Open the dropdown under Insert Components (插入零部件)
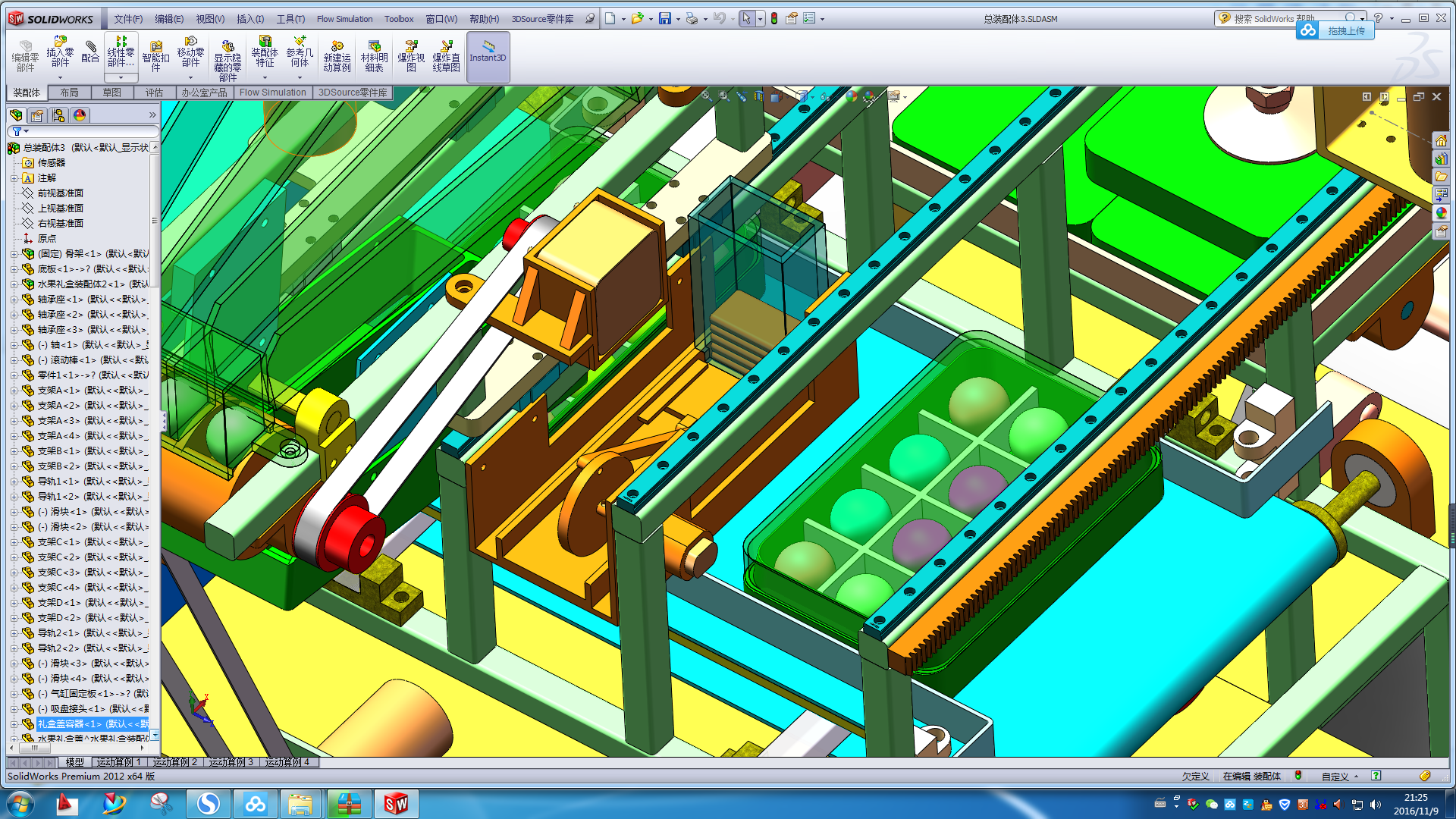This screenshot has height=819, width=1456. [60, 77]
